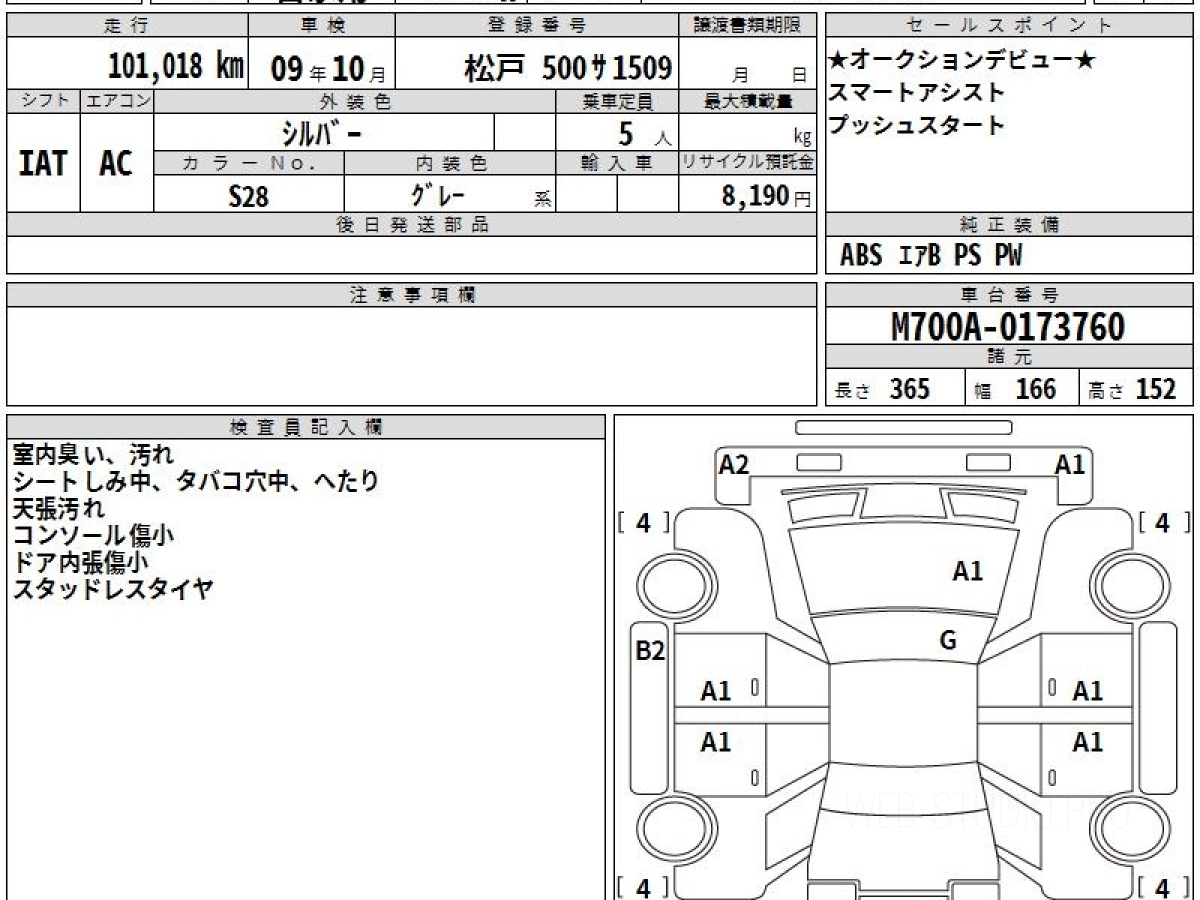This screenshot has height=900, width=1200.
Task: Select exterior color シルバー
Action: coord(322,132)
